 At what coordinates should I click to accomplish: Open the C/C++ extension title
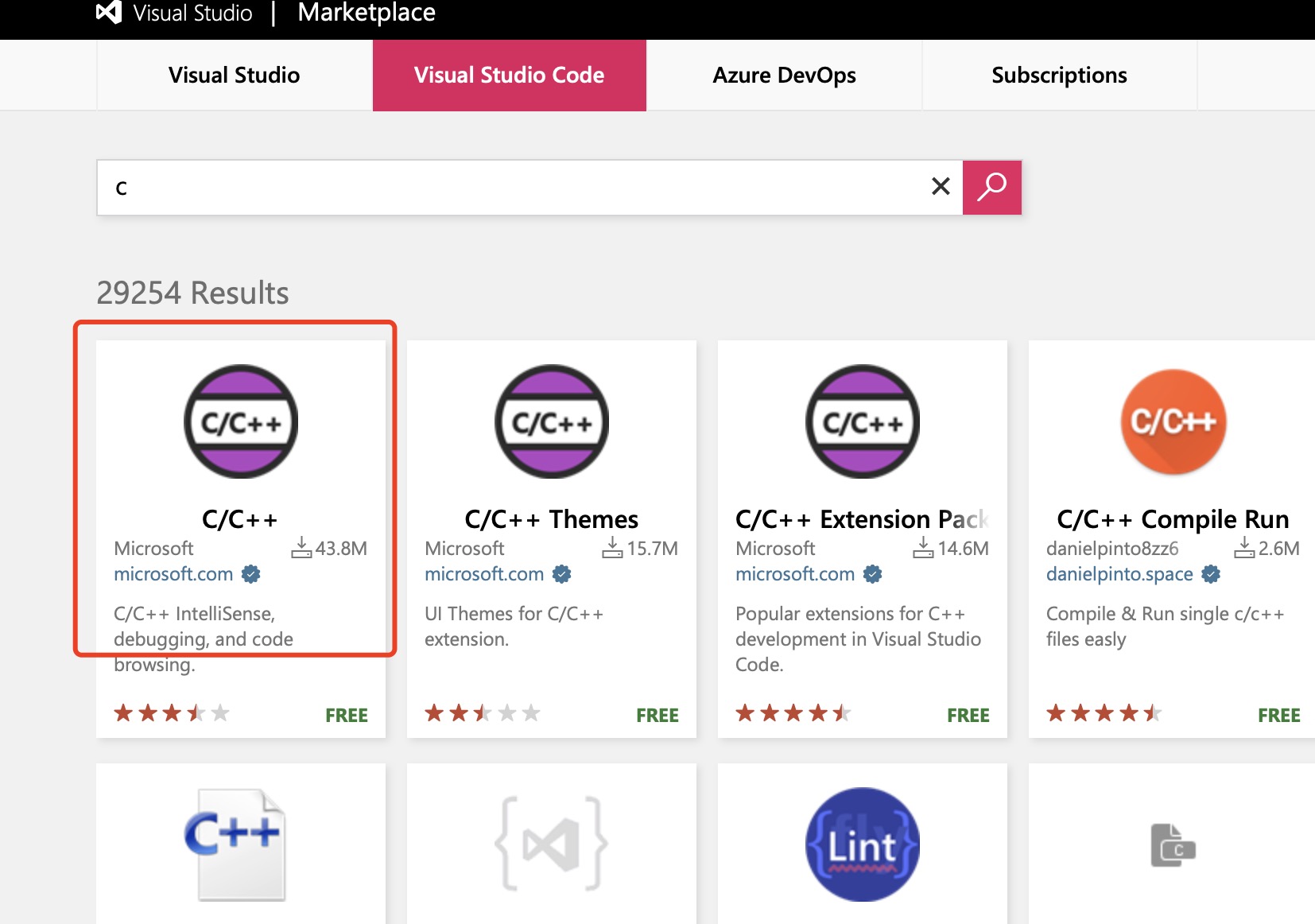point(240,519)
